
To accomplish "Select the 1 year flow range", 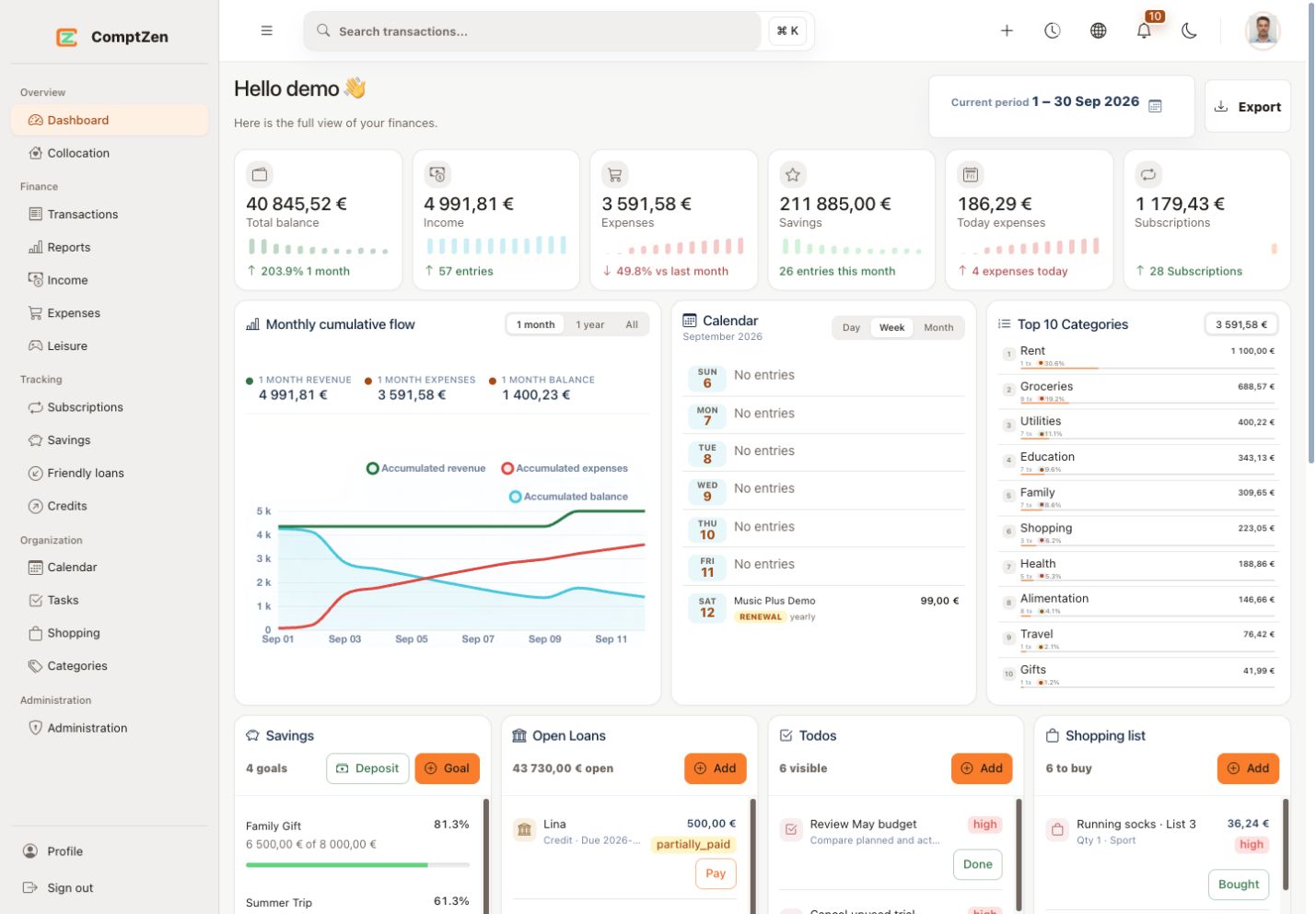I will (590, 324).
